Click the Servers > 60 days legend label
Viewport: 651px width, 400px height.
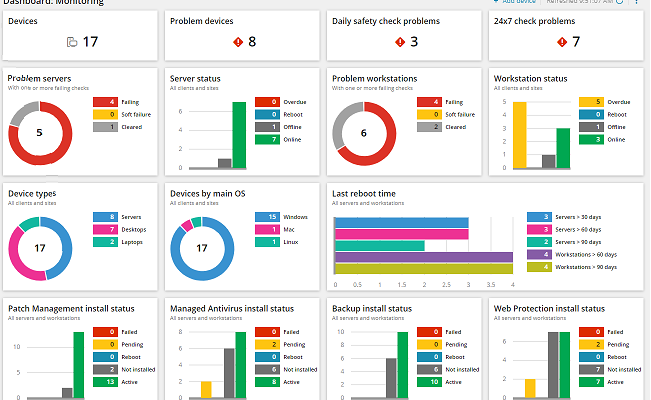578,229
